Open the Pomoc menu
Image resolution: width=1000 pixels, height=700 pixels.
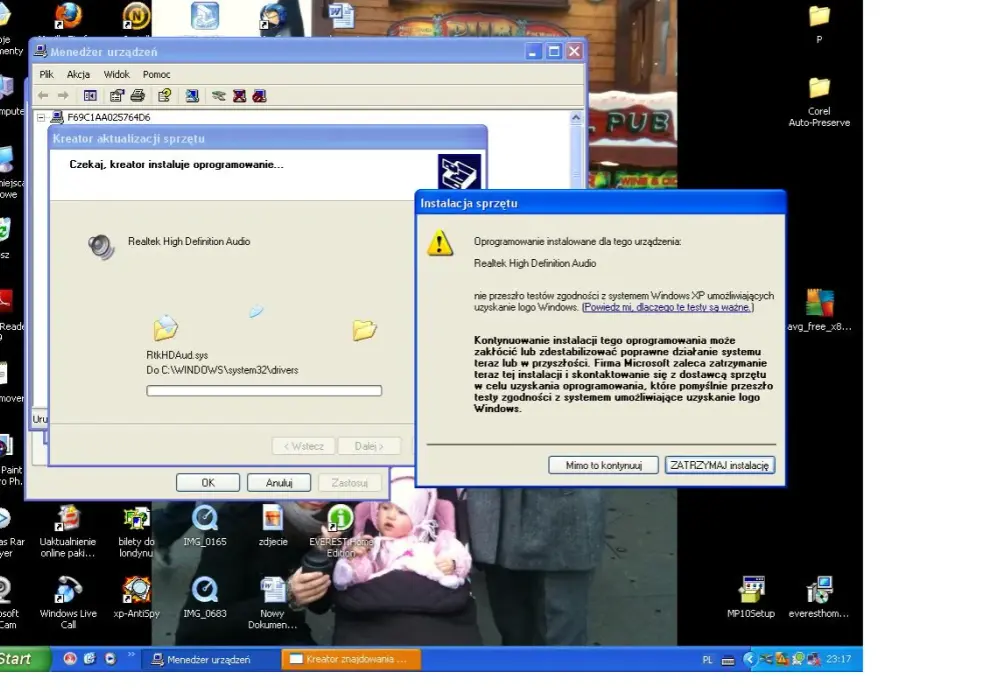click(156, 75)
